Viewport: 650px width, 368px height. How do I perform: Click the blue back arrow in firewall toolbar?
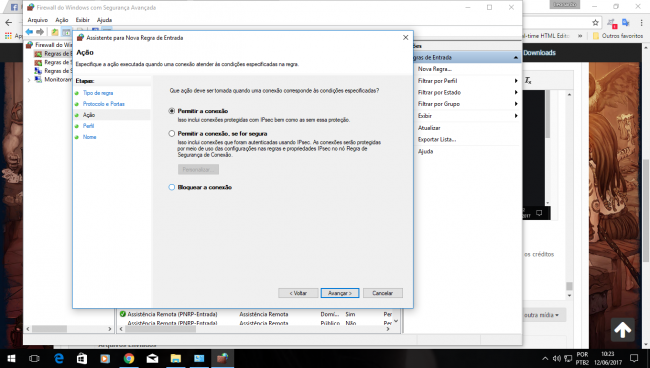click(29, 32)
